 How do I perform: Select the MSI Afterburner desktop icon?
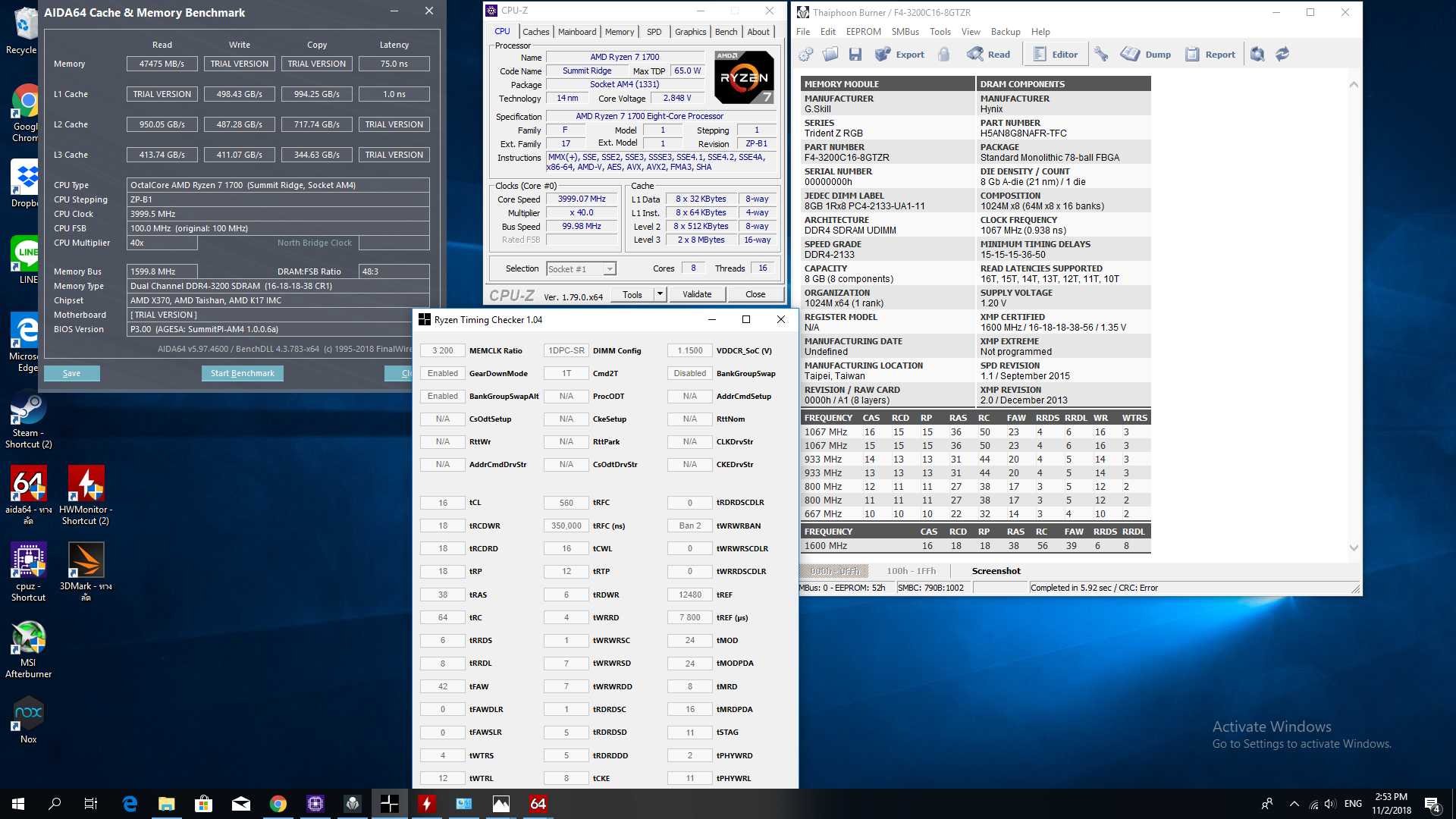[28, 649]
